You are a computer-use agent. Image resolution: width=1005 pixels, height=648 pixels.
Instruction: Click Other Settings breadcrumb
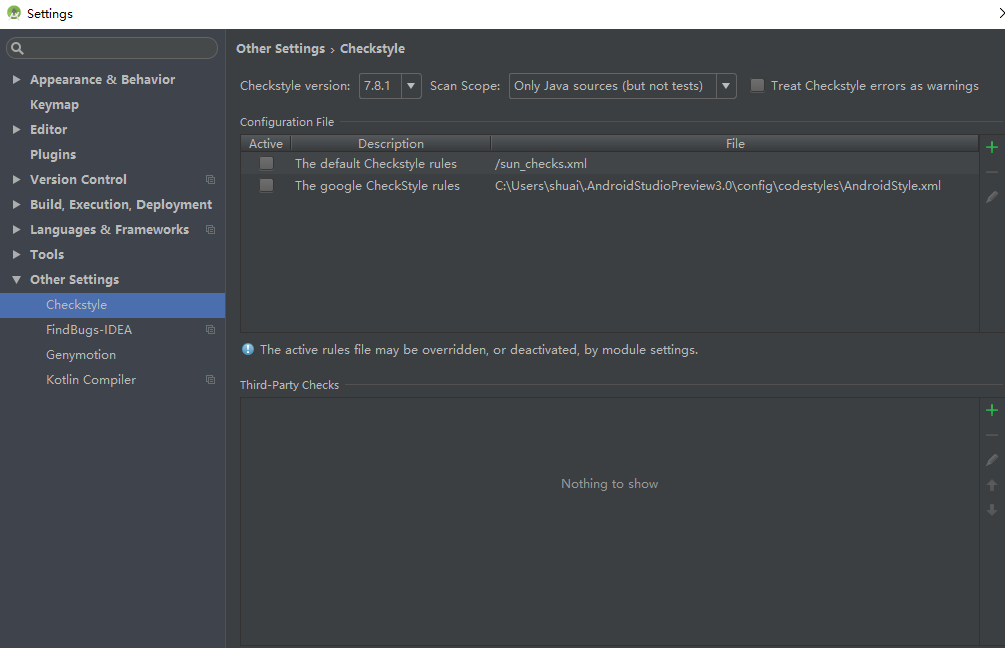coord(280,49)
